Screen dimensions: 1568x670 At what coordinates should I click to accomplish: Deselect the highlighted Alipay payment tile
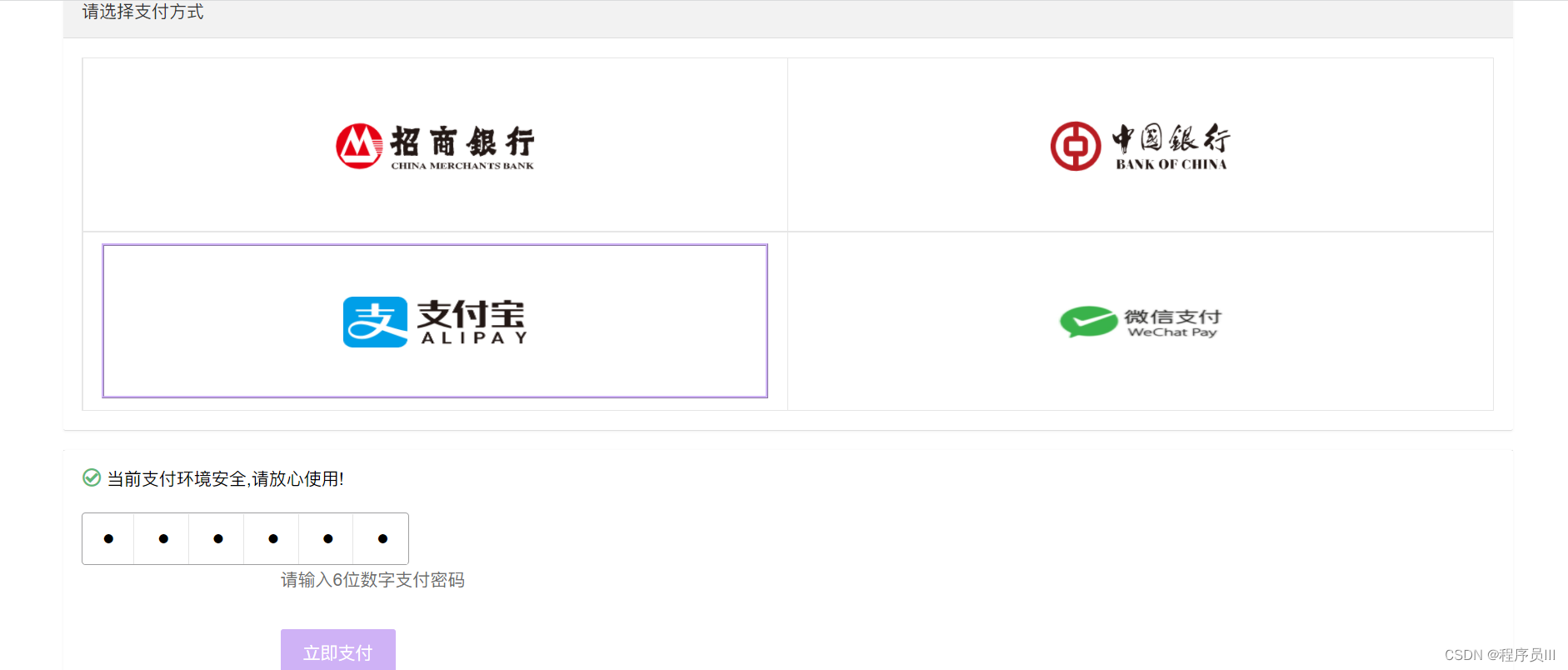point(434,321)
